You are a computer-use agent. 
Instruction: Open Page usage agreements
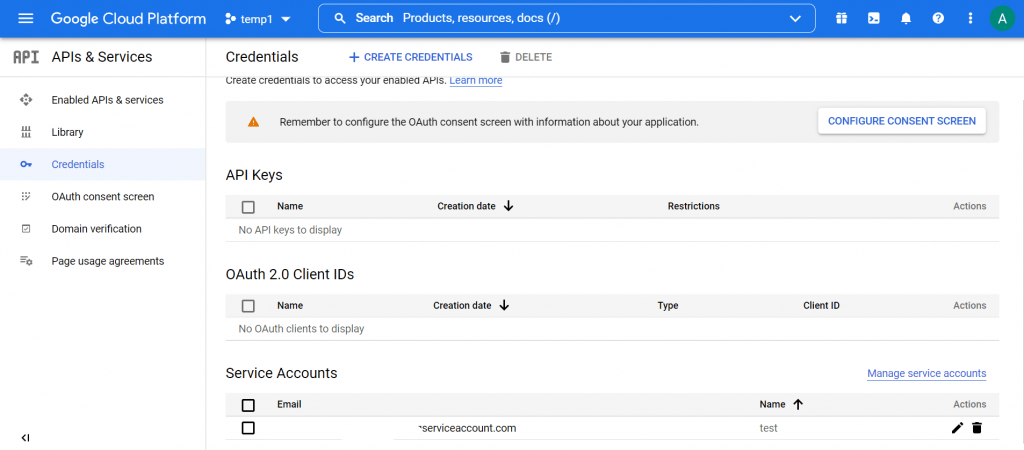(108, 261)
